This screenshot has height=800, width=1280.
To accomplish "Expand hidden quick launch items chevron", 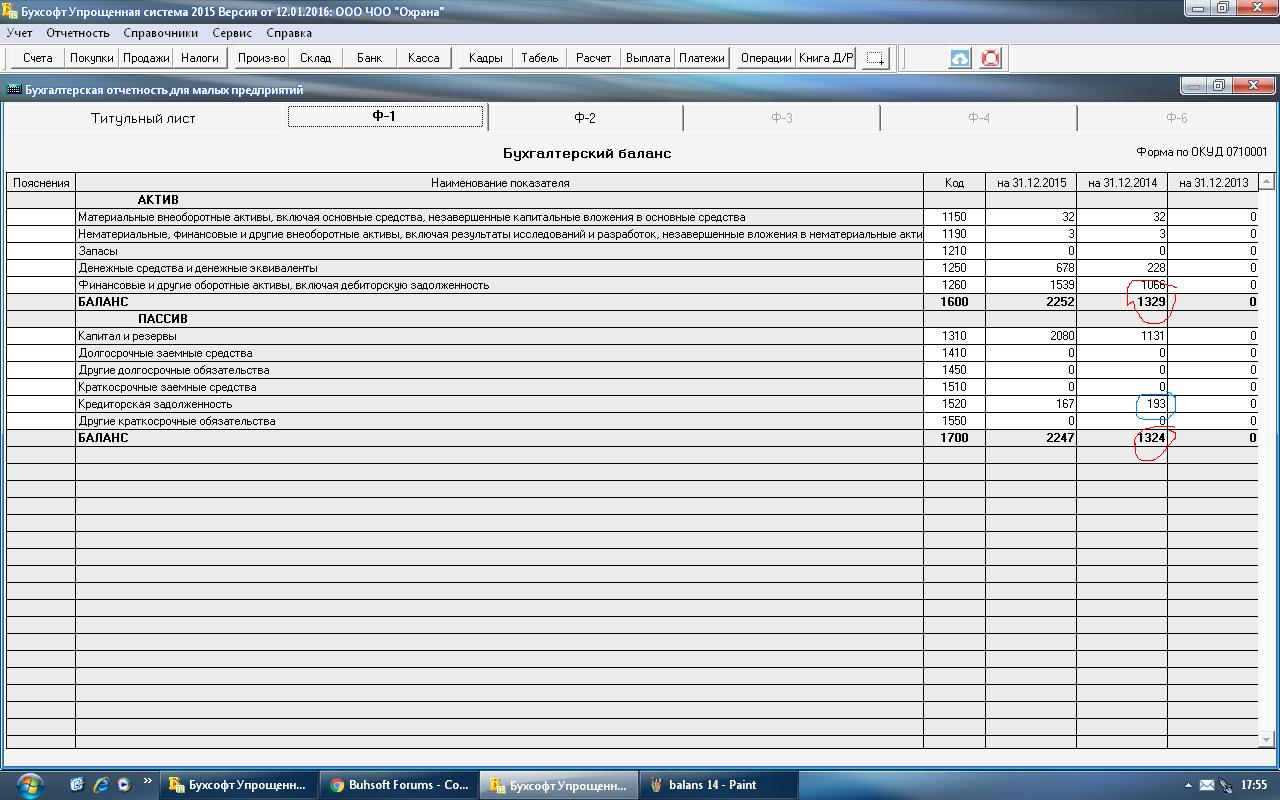I will coord(148,781).
